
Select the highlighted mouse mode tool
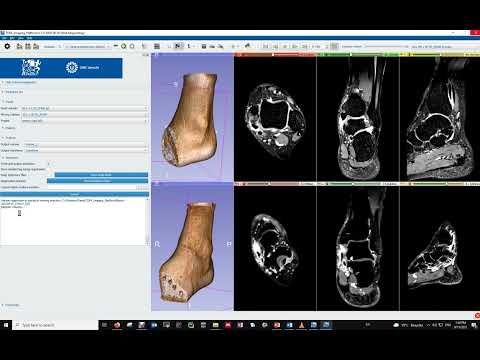point(179,46)
